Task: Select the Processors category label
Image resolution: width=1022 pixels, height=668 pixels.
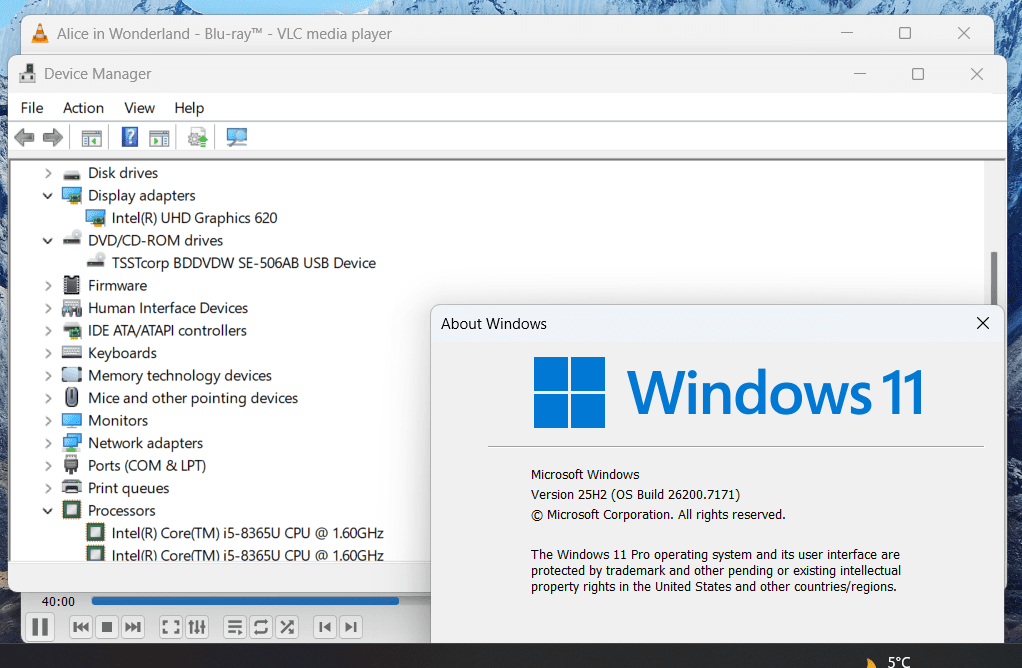Action: [x=122, y=510]
